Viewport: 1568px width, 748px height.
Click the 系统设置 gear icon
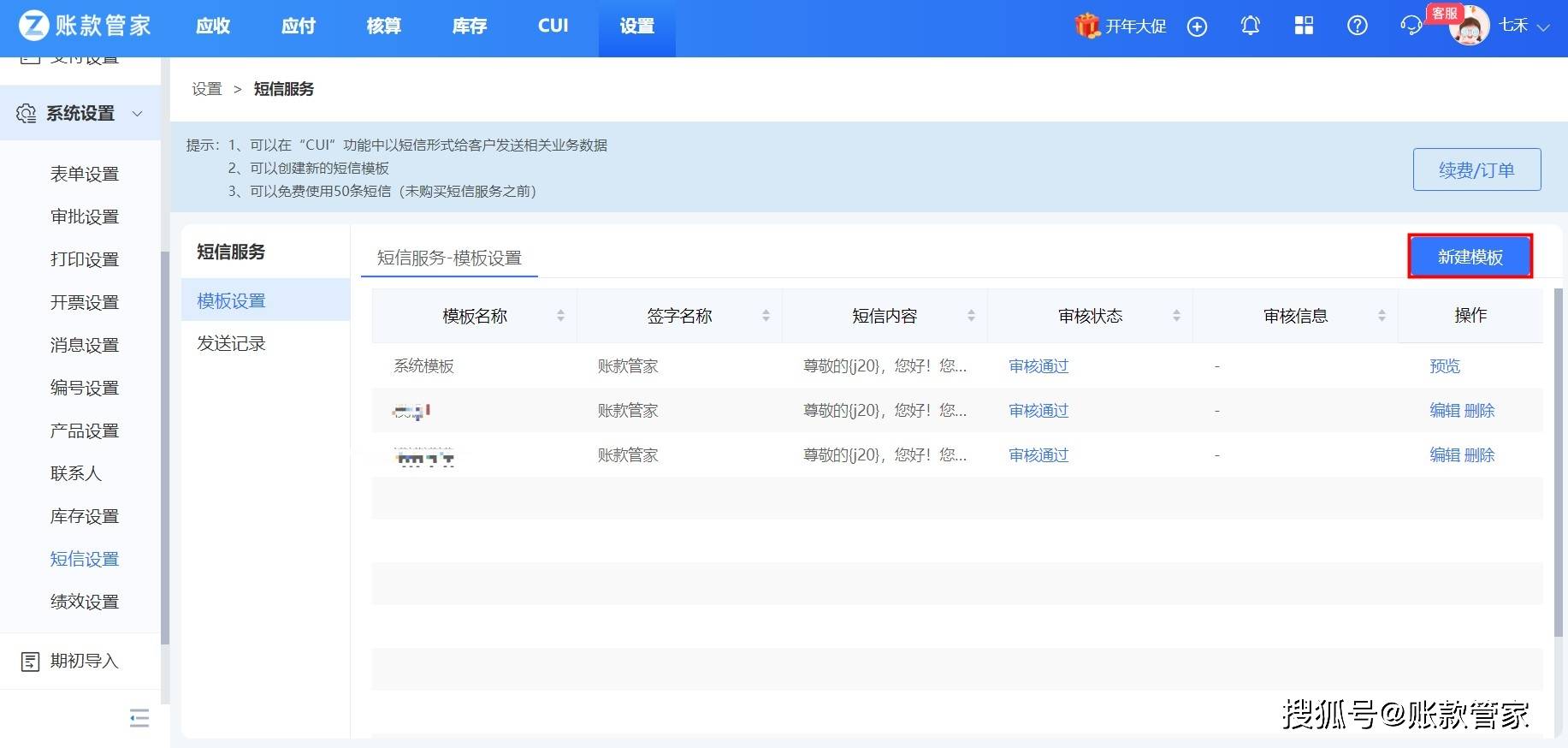click(x=27, y=113)
